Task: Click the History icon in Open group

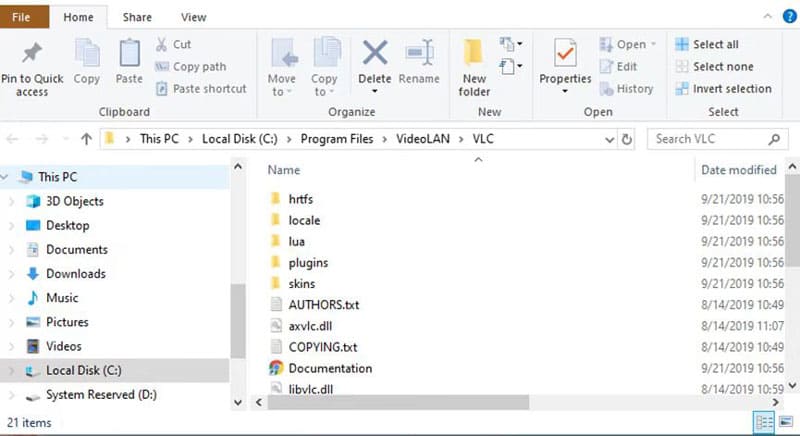Action: (x=606, y=89)
